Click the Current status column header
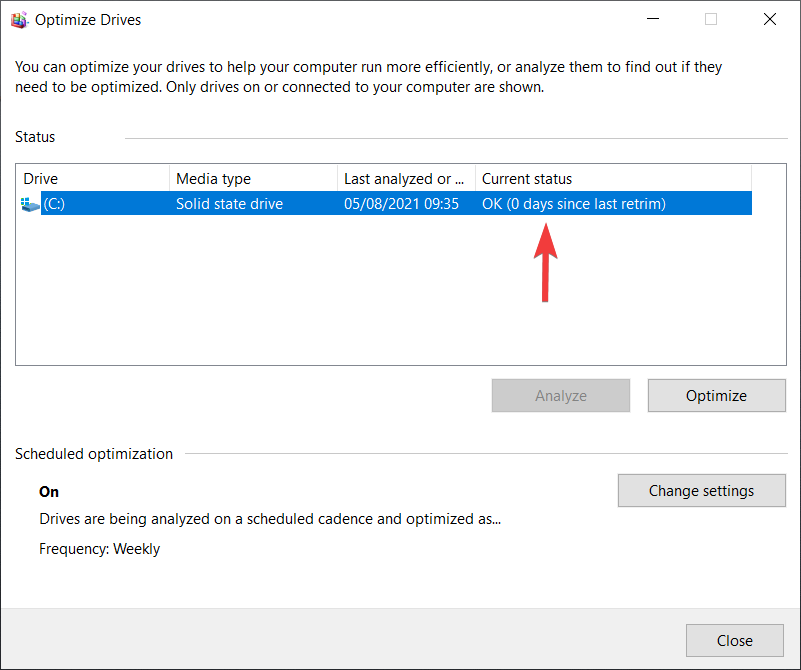Viewport: 801px width, 670px height. pyautogui.click(x=614, y=179)
